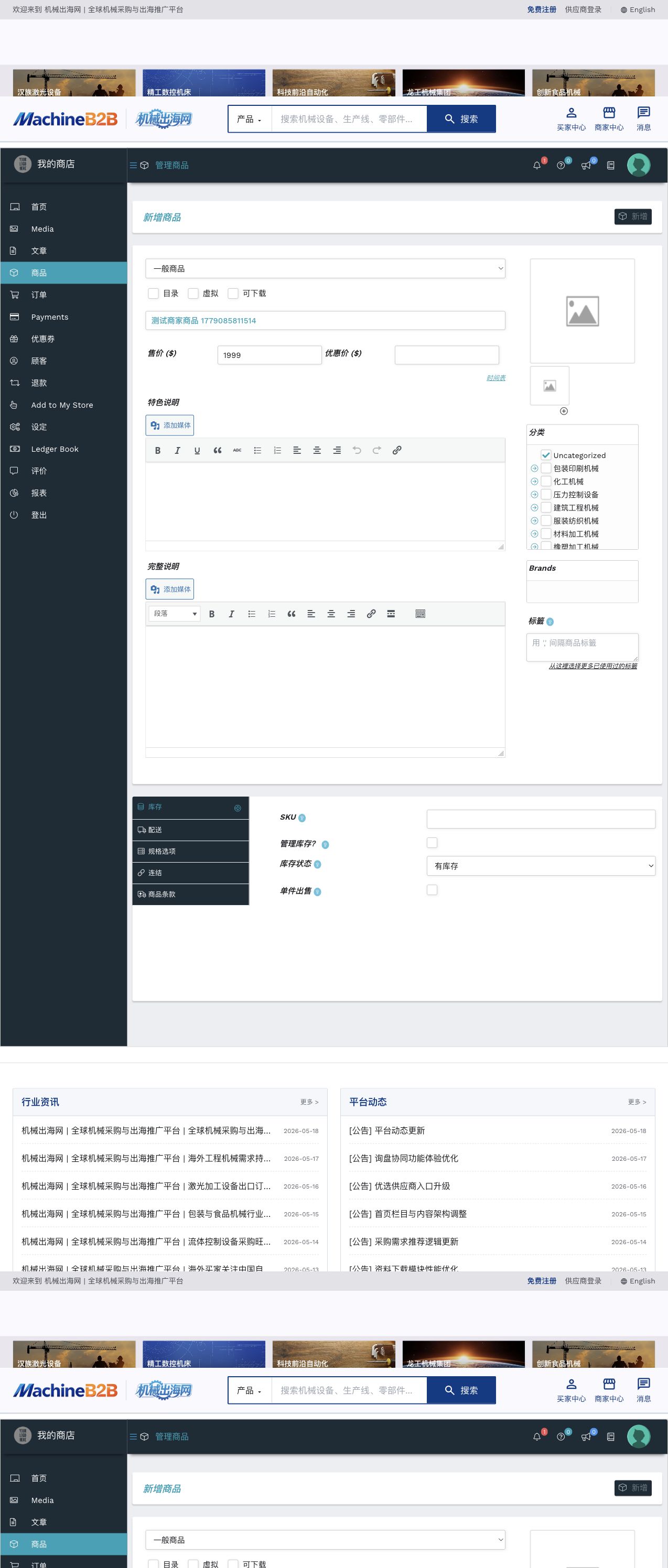Uncheck the Uncategorized category
Screen dimensions: 668x1568
(546, 455)
